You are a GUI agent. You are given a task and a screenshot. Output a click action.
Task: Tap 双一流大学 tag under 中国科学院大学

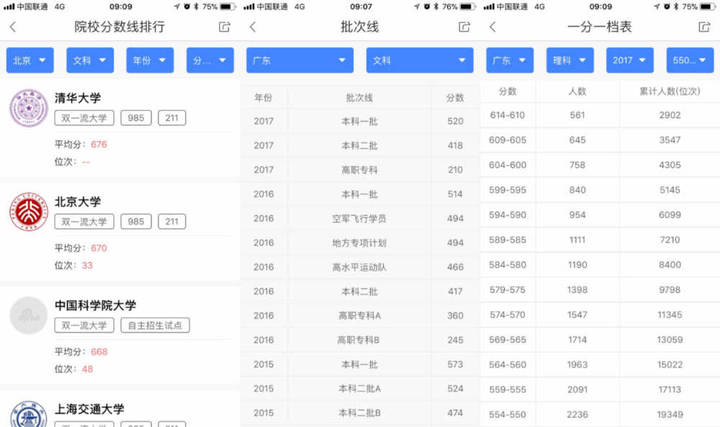point(84,326)
